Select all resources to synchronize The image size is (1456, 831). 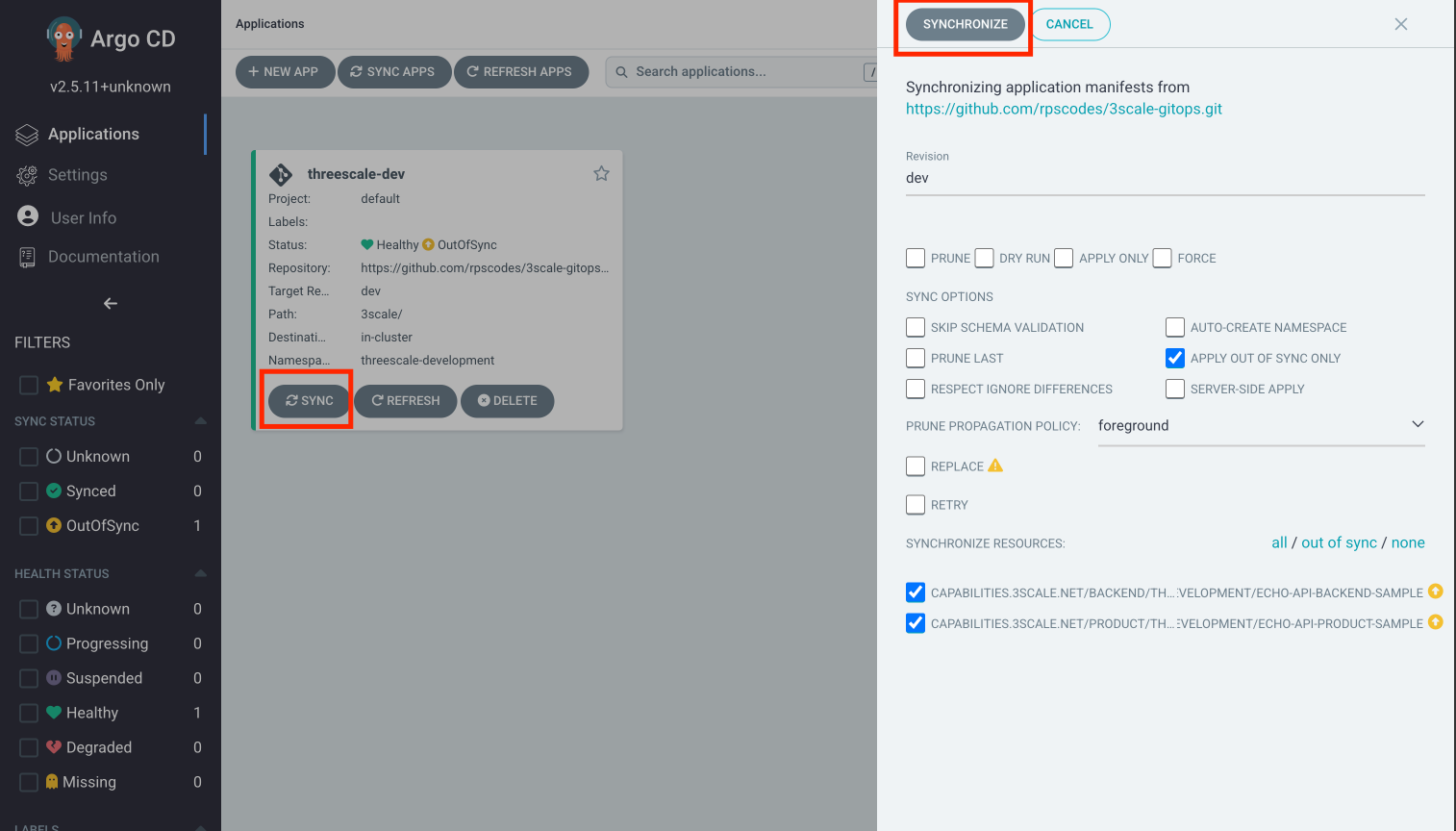click(1279, 542)
